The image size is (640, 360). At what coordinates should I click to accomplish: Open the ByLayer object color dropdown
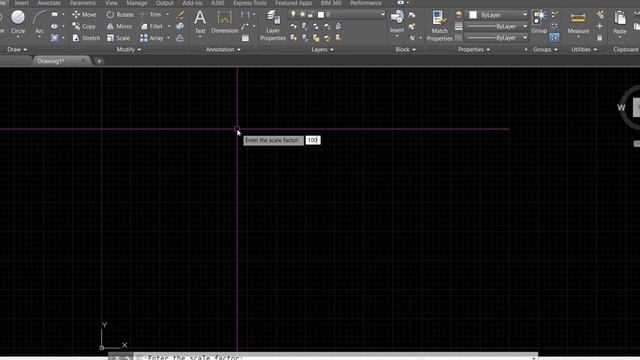(524, 15)
